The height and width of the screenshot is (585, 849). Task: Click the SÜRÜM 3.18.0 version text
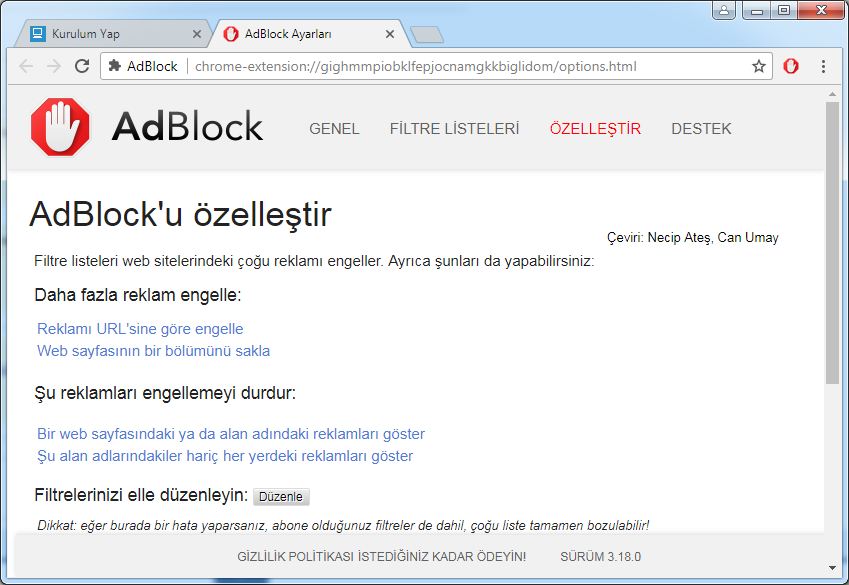(600, 557)
